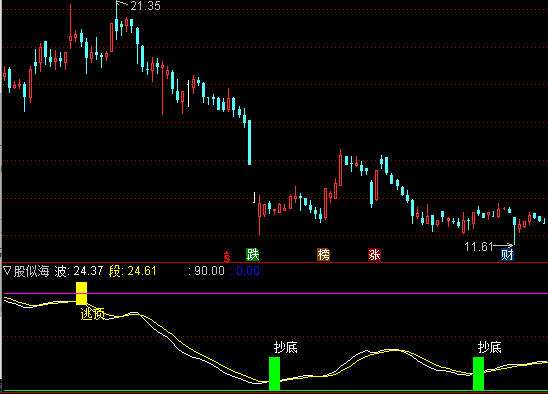Click the blue 0.00 indicator value
Image resolution: width=548 pixels, height=394 pixels.
(248, 271)
